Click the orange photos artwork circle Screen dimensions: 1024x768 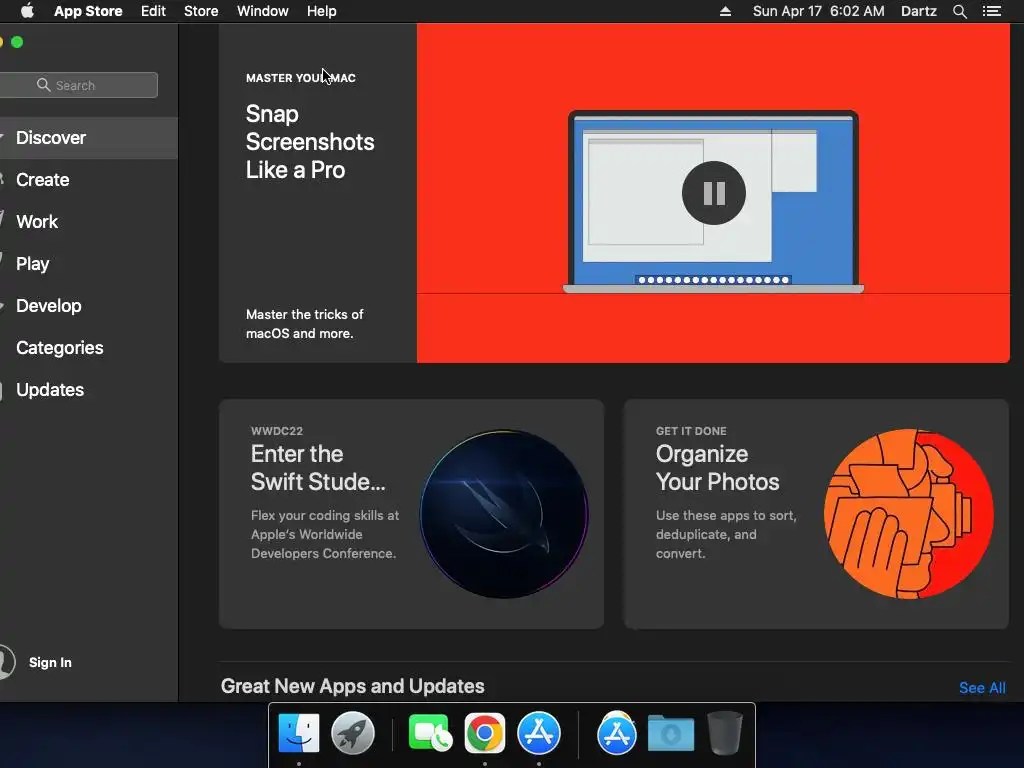tap(909, 514)
